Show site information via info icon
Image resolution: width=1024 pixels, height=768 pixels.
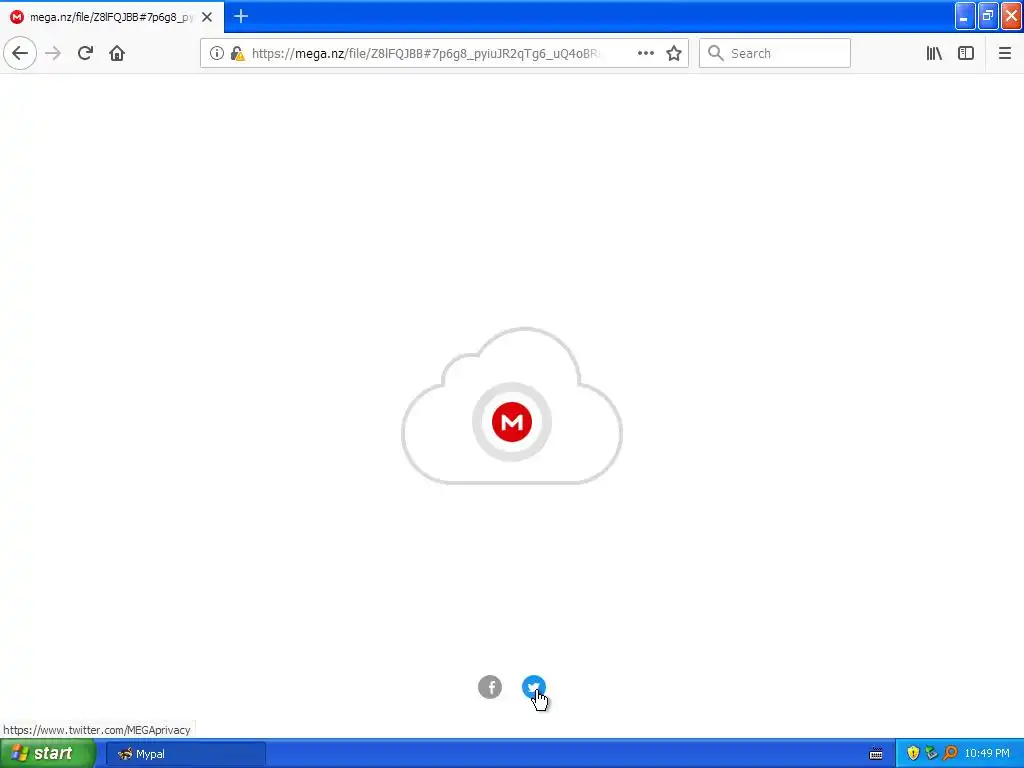216,54
